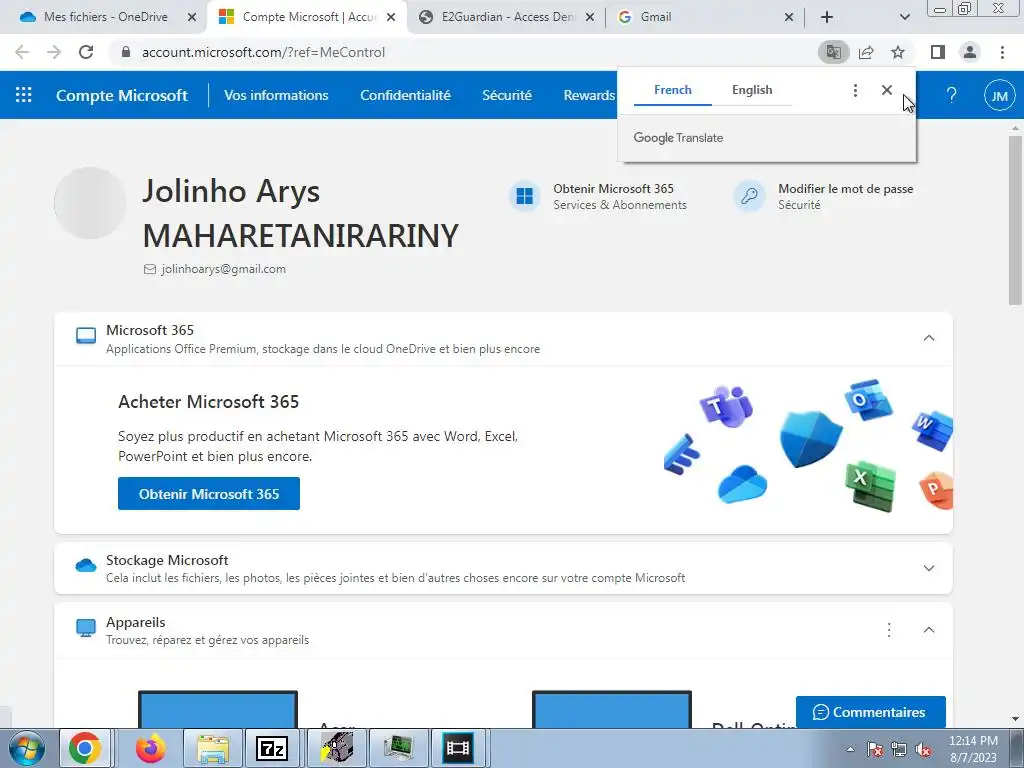Open Microsoft help question mark
The width and height of the screenshot is (1024, 768).
pos(952,95)
